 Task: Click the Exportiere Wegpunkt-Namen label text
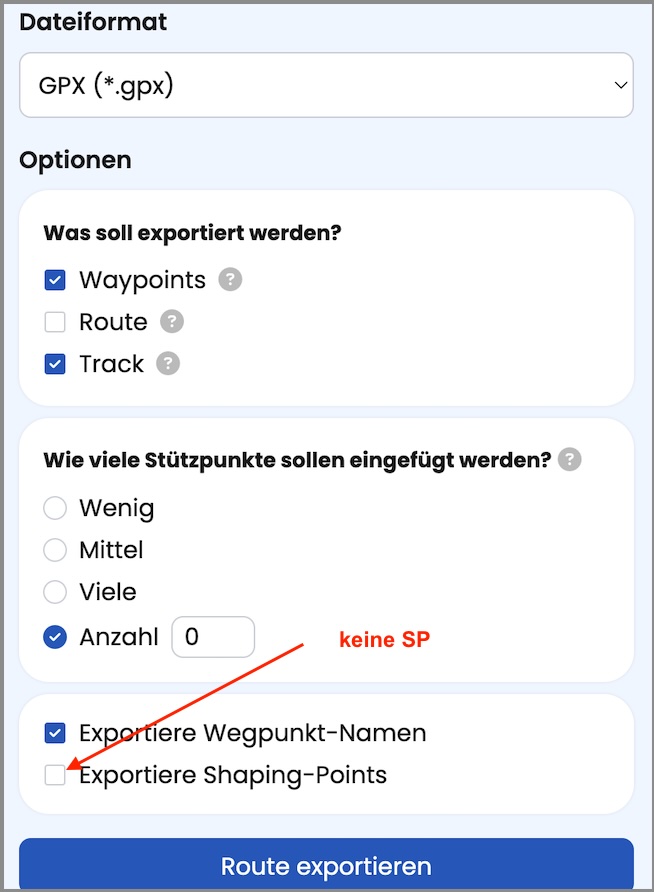pos(253,733)
